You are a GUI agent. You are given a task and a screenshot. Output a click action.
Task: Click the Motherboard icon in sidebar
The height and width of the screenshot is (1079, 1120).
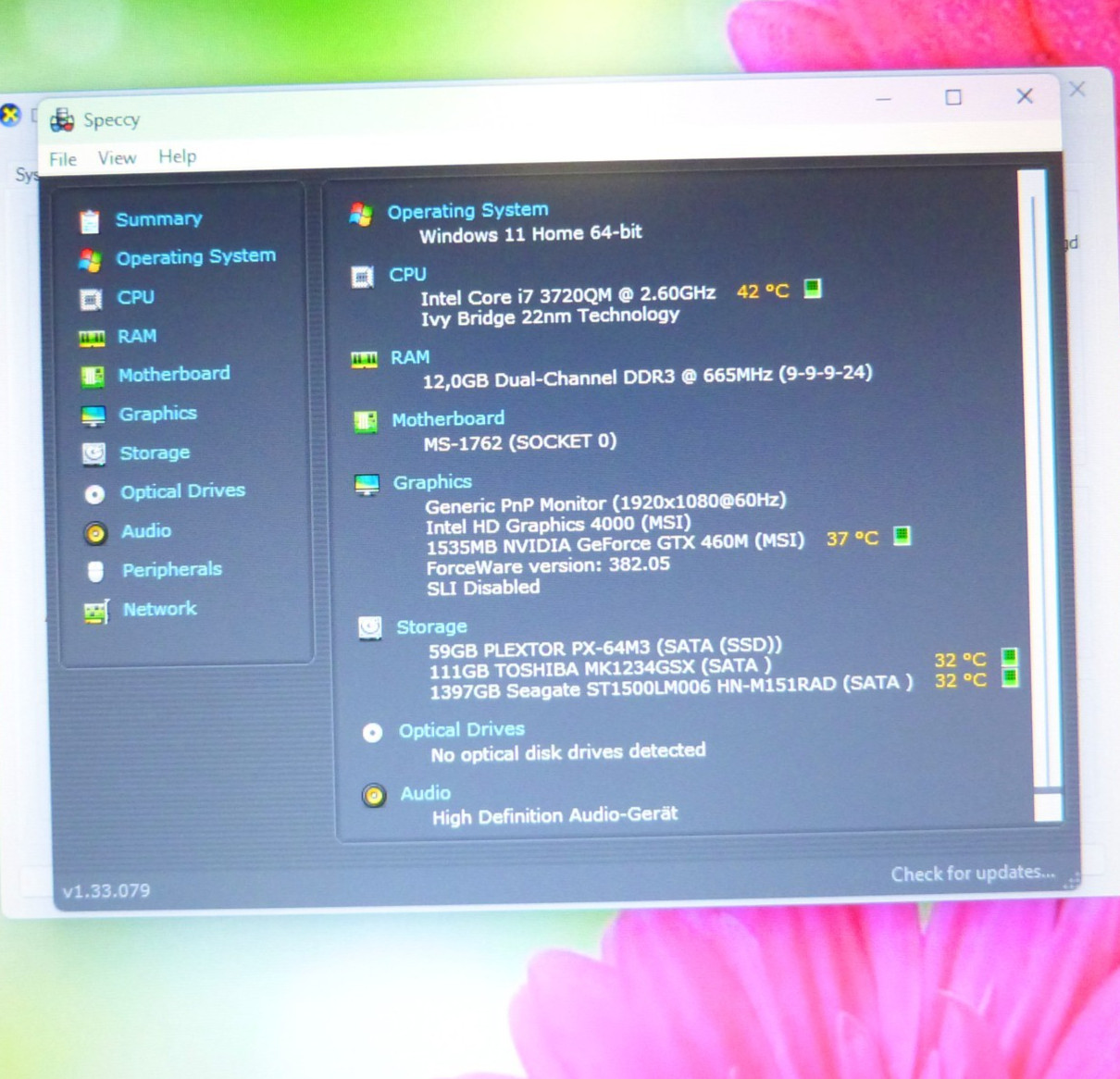(x=92, y=377)
